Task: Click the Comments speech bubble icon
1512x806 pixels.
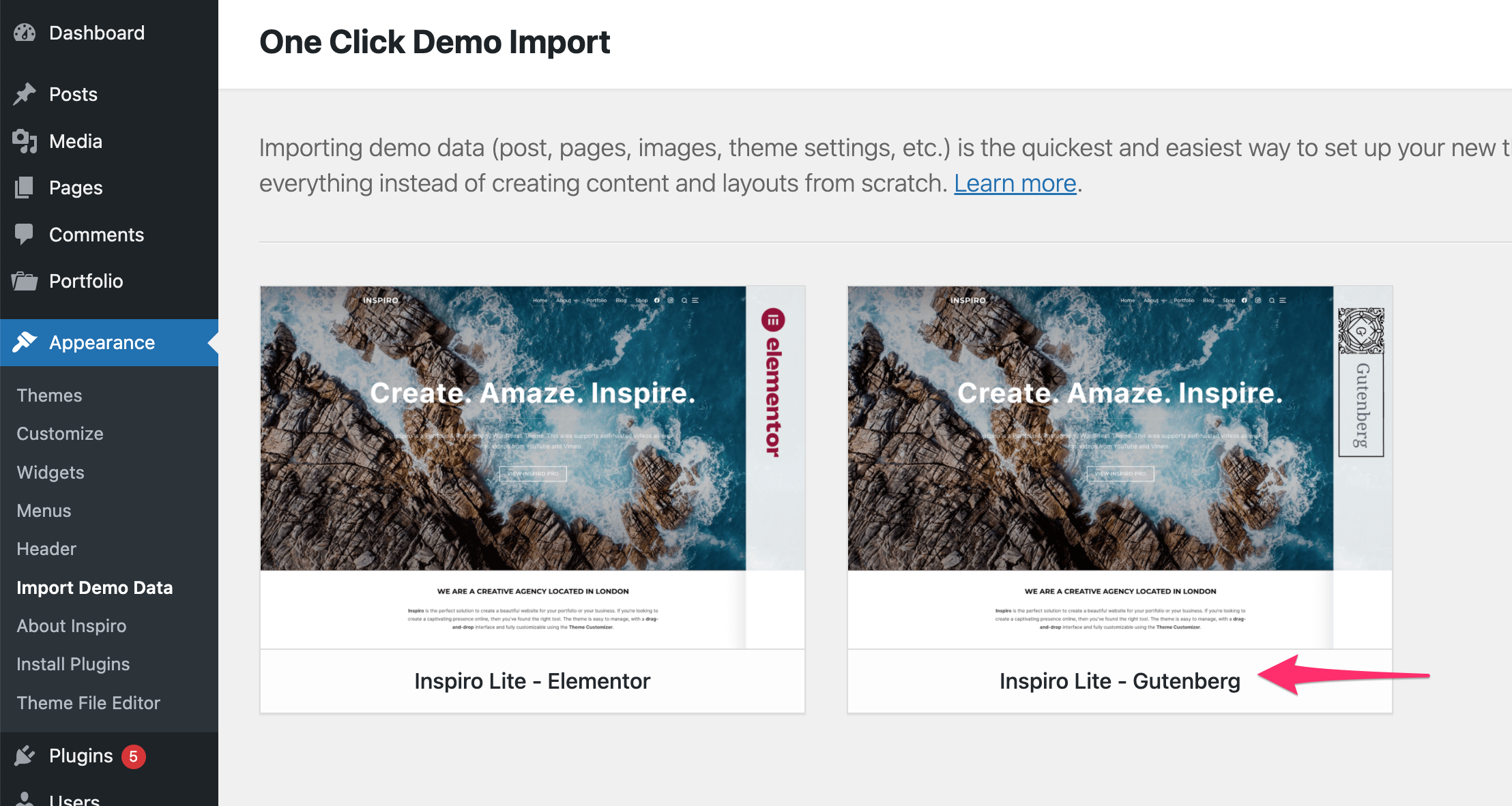Action: coord(25,235)
